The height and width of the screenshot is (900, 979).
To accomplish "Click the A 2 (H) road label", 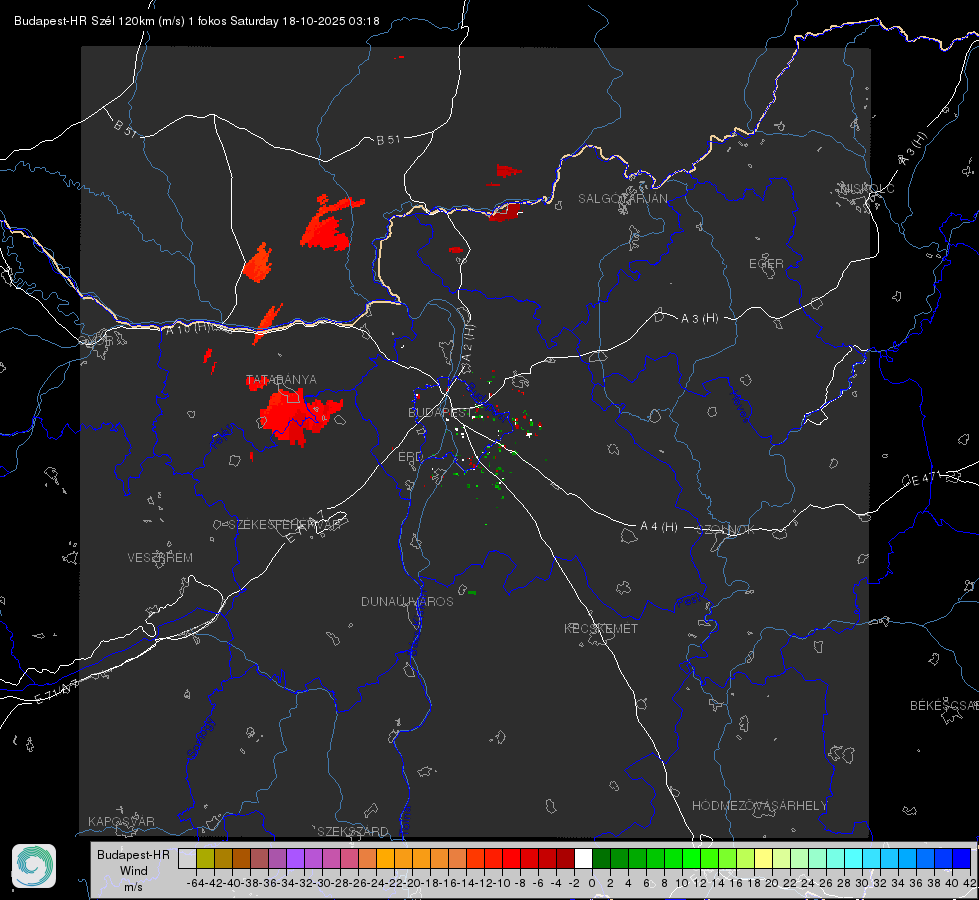I will point(468,344).
